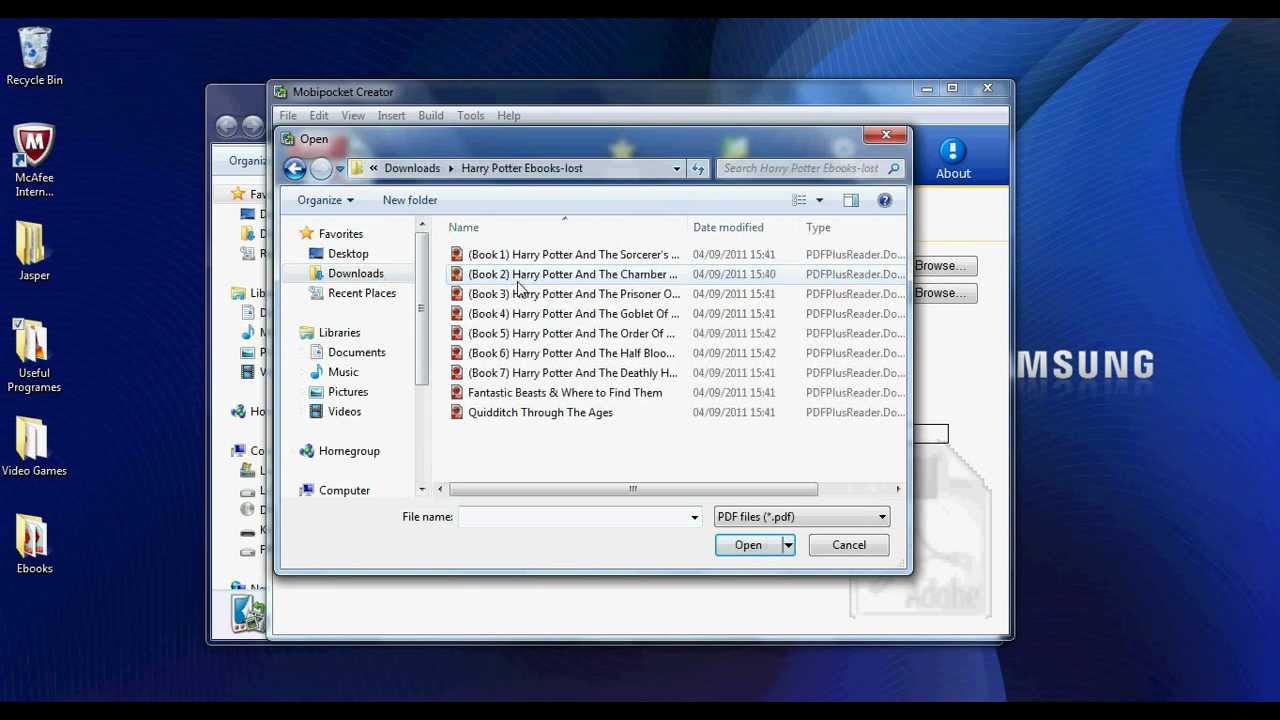Viewport: 1280px width, 720px height.
Task: Open the Build menu
Action: click(x=431, y=116)
